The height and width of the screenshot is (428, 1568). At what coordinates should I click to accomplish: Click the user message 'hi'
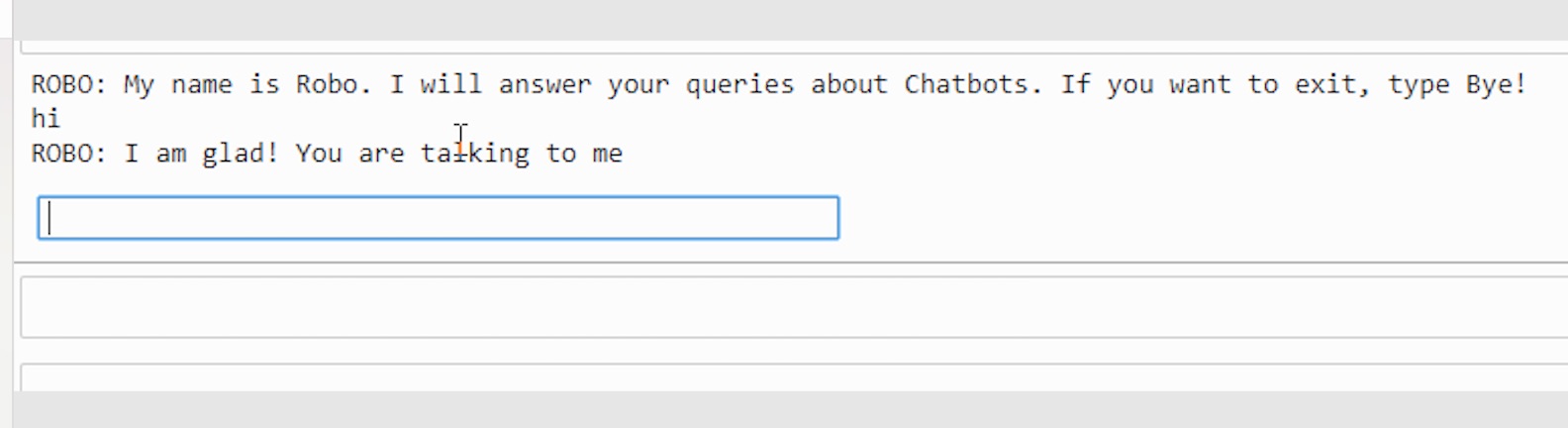(x=46, y=119)
